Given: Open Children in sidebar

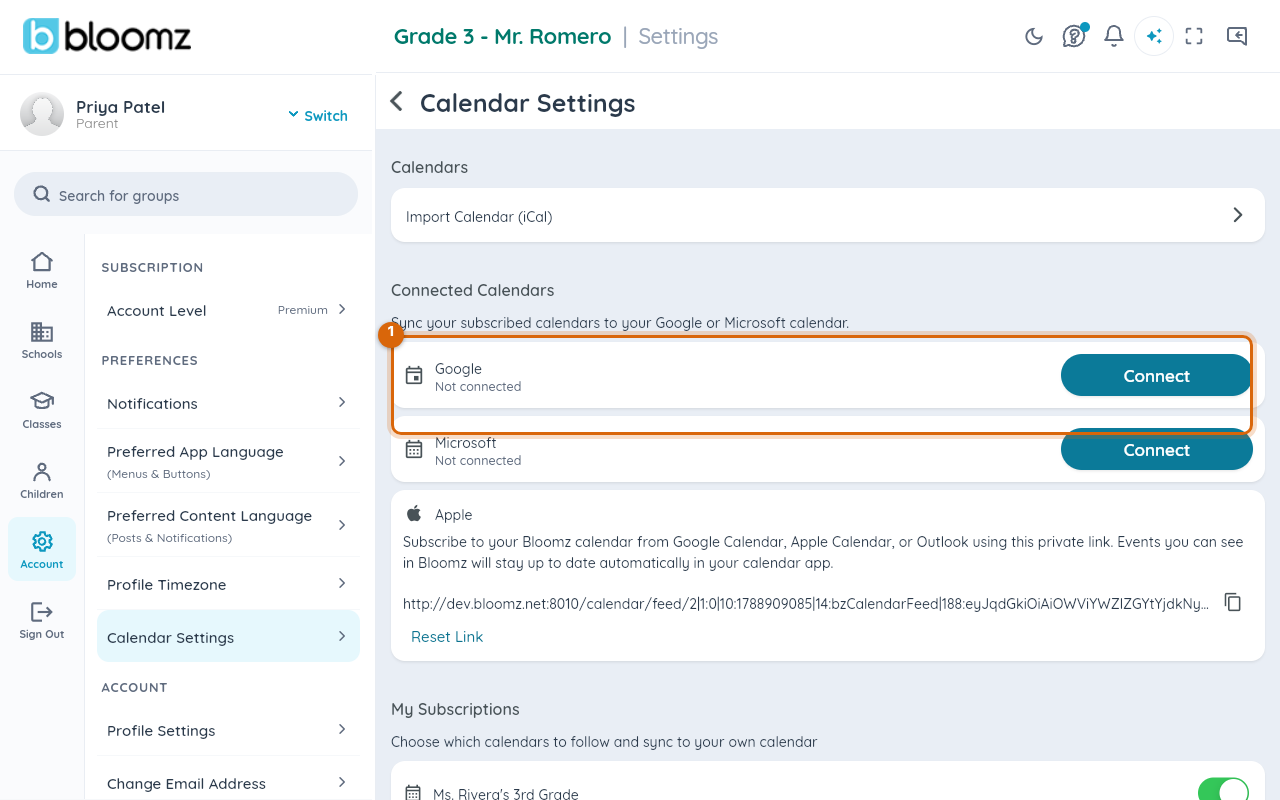Looking at the screenshot, I should click(x=42, y=481).
